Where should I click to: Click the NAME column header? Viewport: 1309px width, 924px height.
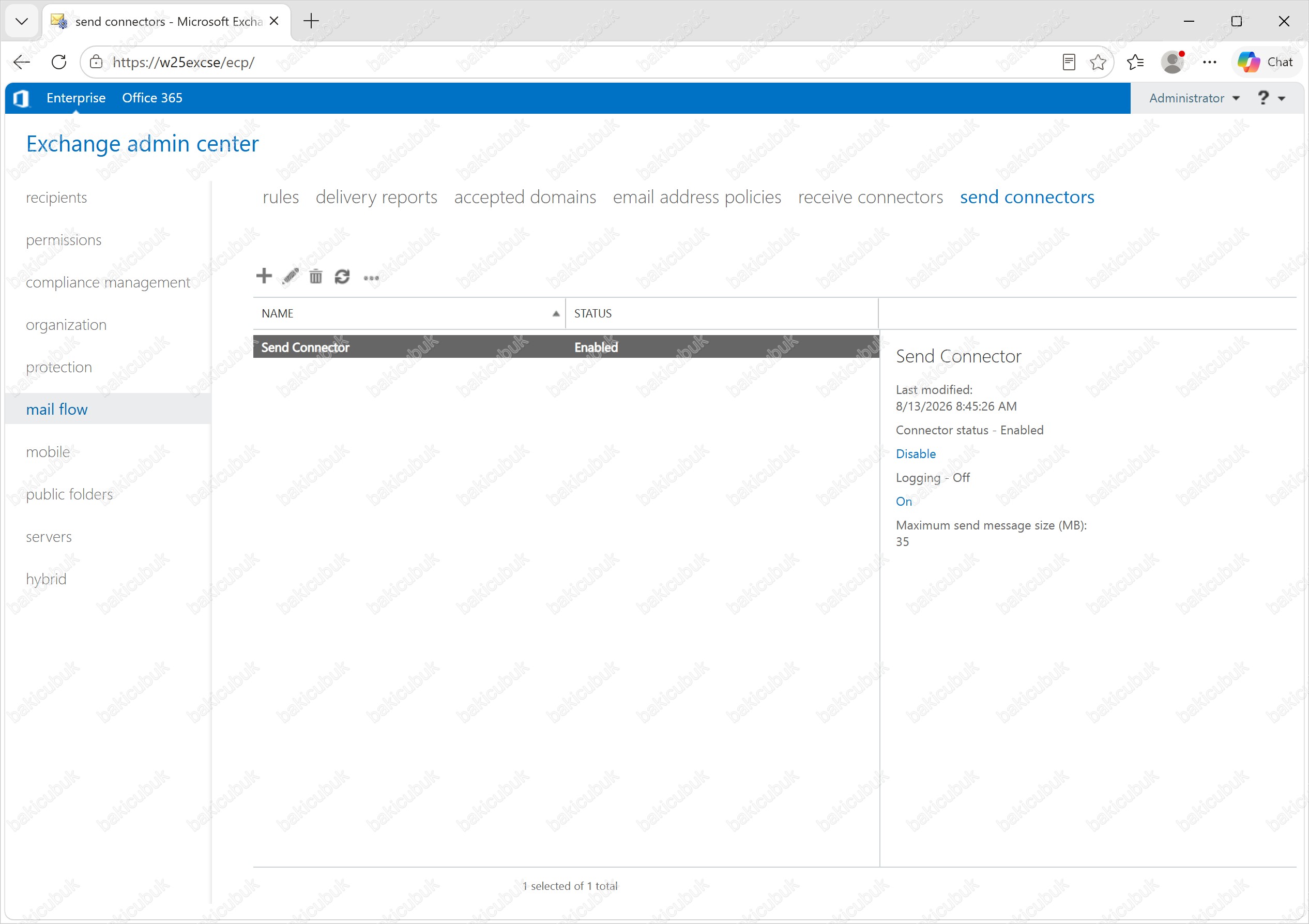tap(409, 314)
